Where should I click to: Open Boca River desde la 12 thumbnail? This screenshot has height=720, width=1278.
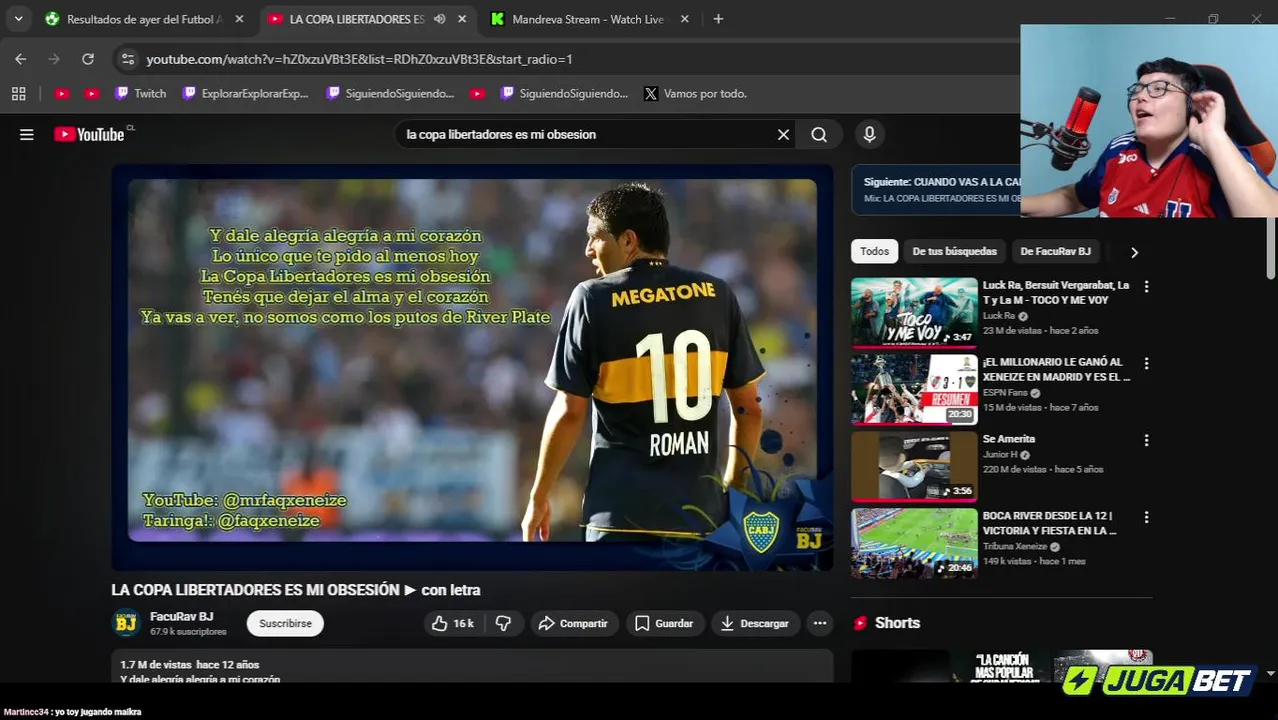914,544
